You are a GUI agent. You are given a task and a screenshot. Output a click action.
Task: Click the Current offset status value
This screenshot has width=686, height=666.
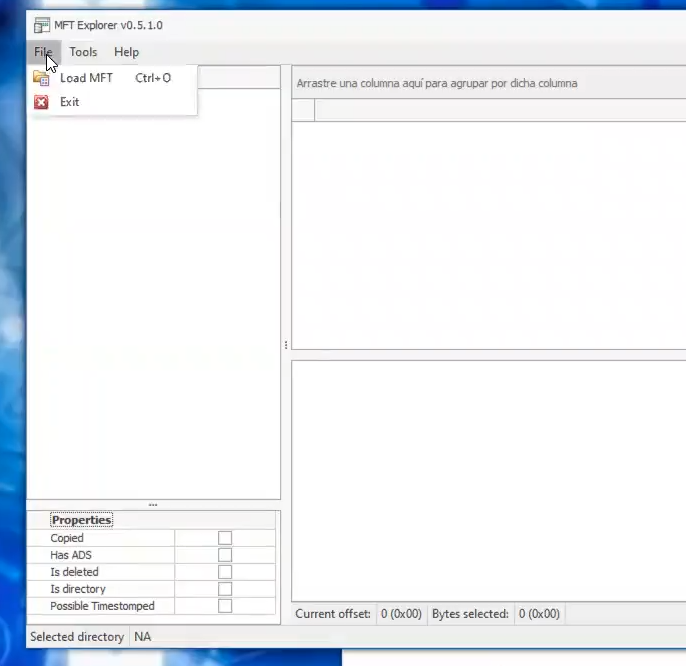coord(401,614)
